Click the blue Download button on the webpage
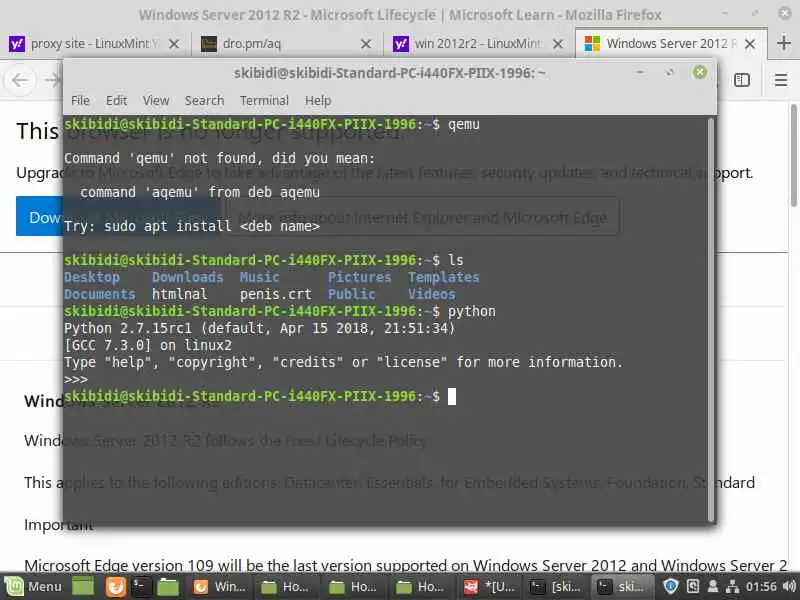 tap(39, 217)
